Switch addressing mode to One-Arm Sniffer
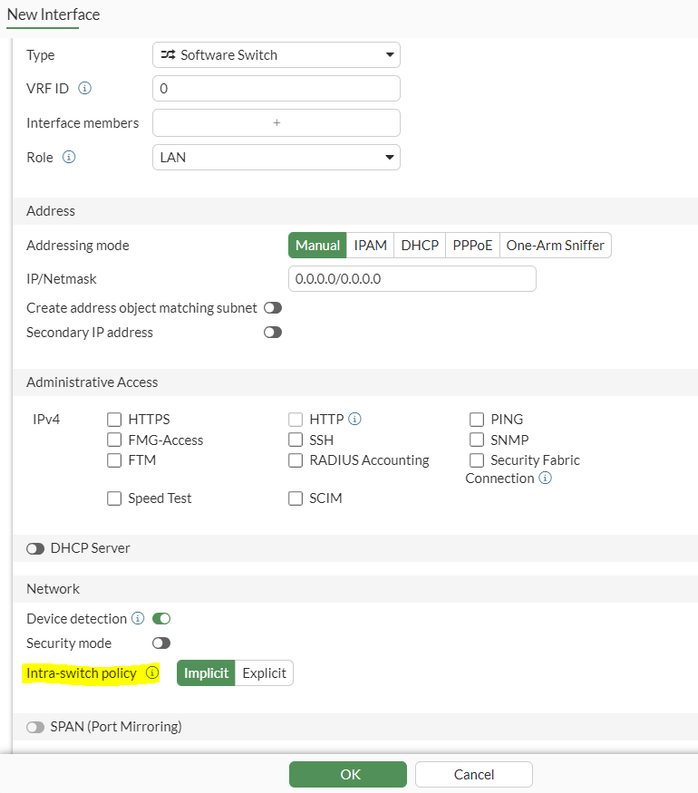 click(x=555, y=245)
